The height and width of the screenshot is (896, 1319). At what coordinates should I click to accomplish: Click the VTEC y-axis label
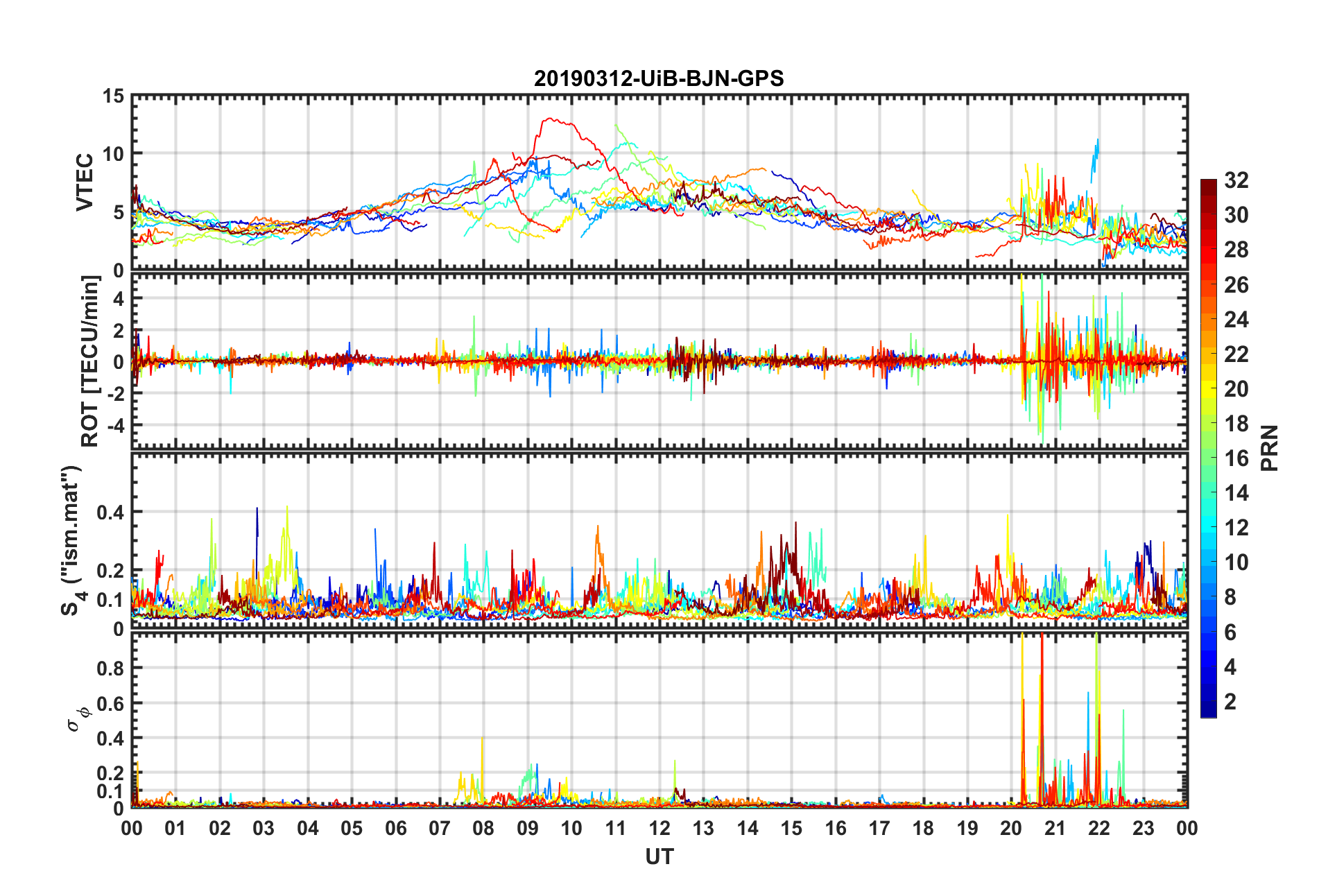coord(85,182)
